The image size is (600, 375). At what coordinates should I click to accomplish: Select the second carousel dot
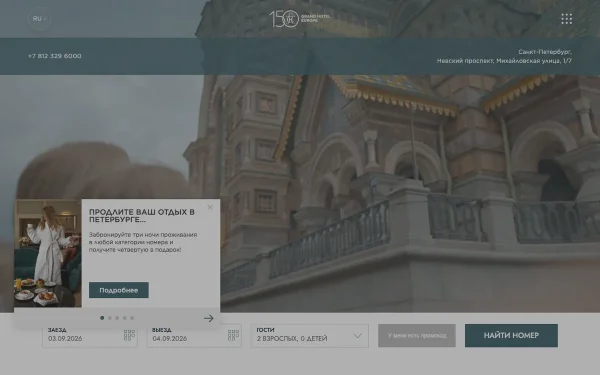pos(110,318)
